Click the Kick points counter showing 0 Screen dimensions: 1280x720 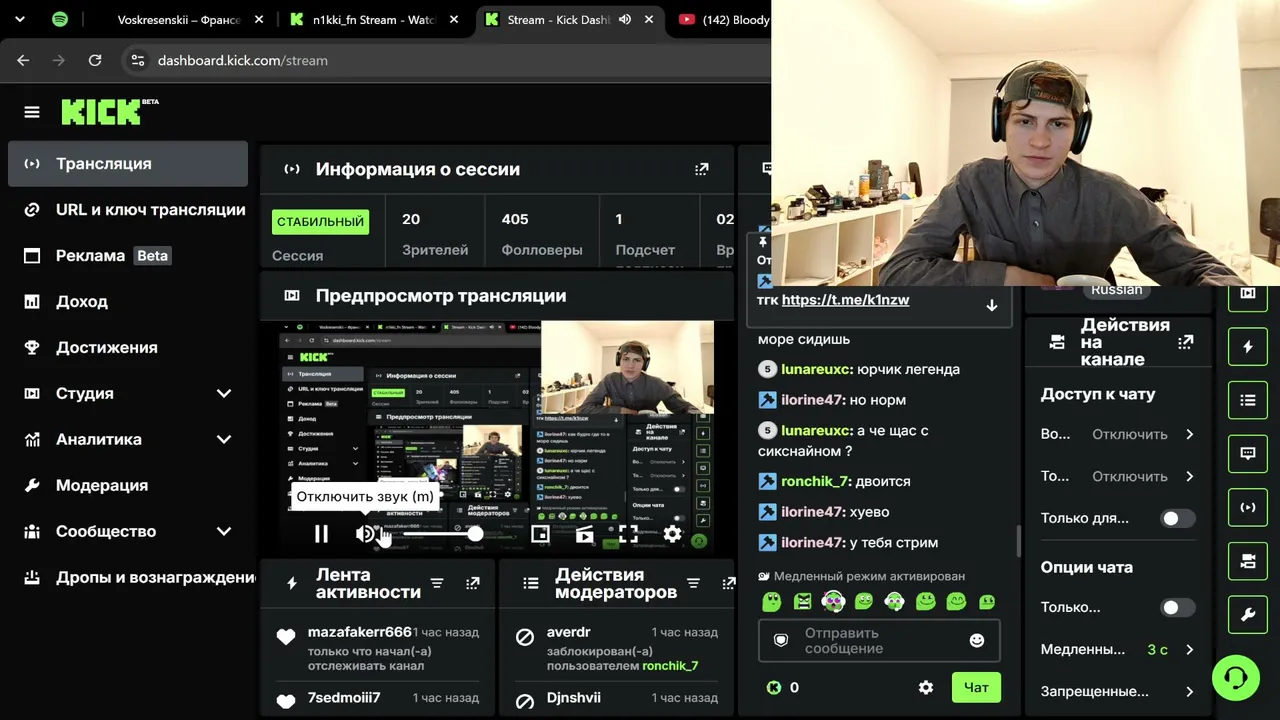pyautogui.click(x=782, y=687)
